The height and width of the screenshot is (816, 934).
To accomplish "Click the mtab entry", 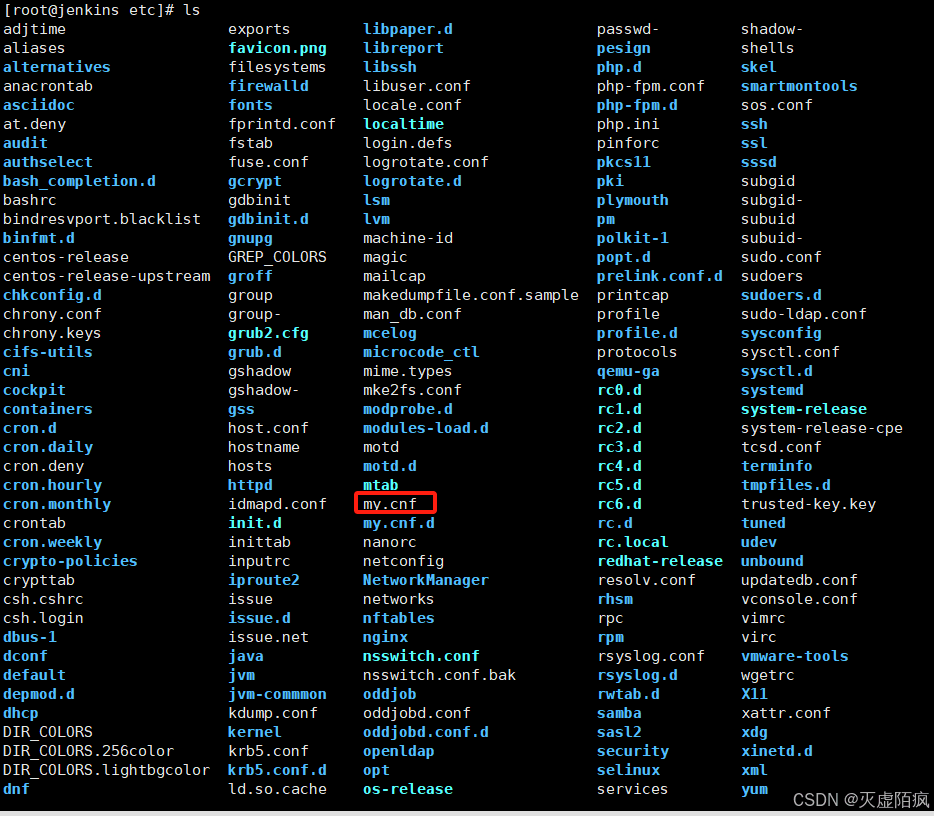I will click(x=381, y=485).
